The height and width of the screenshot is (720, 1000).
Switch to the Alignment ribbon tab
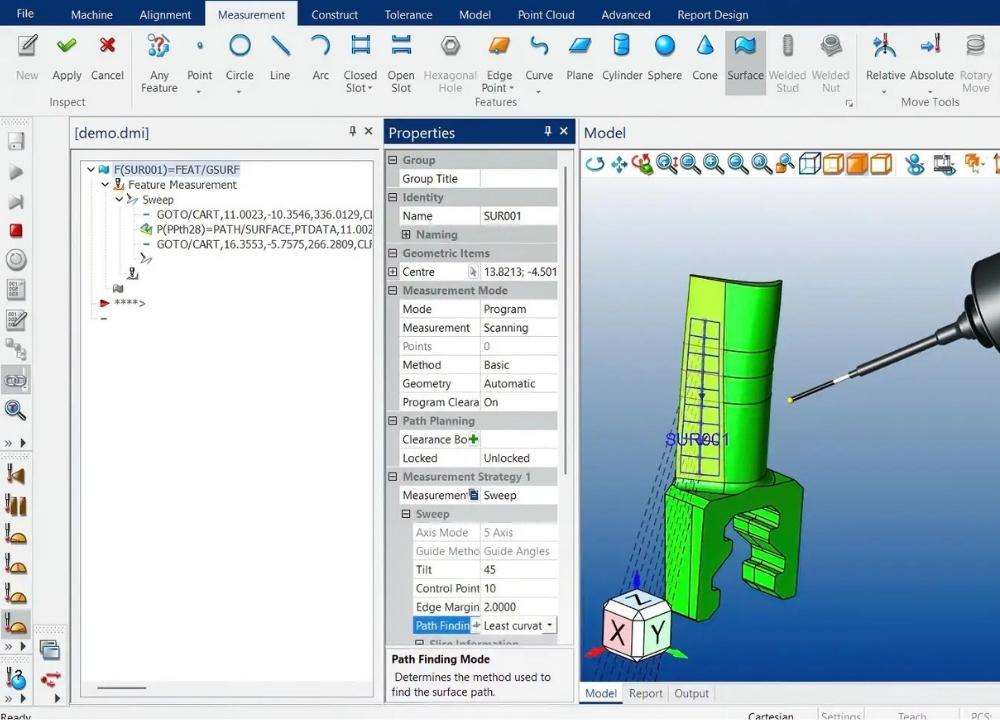[x=165, y=15]
